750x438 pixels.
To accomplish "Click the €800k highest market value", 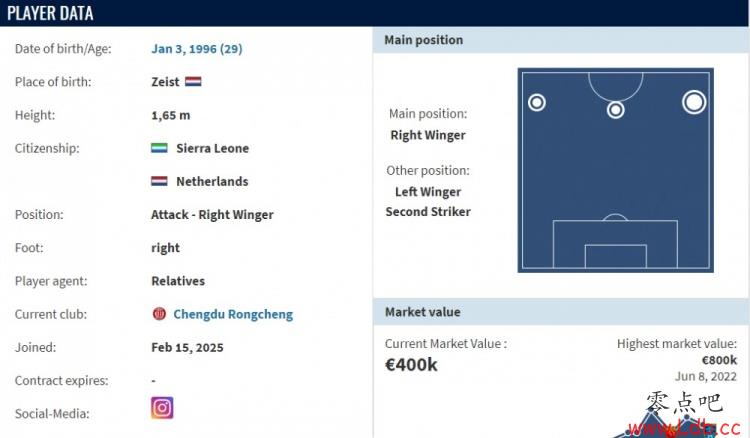I will coord(719,360).
